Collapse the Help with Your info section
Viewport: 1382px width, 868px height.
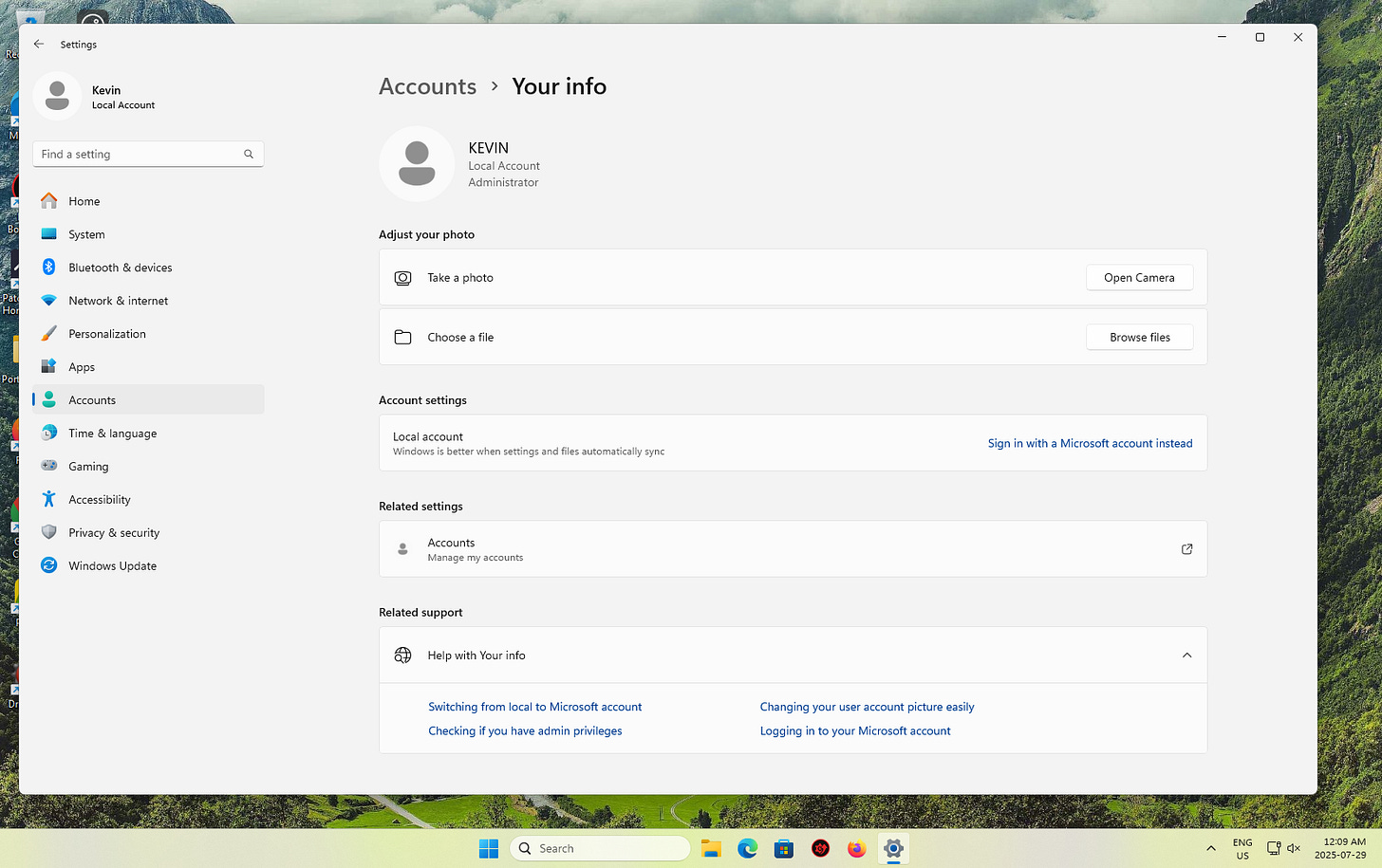click(x=1186, y=656)
